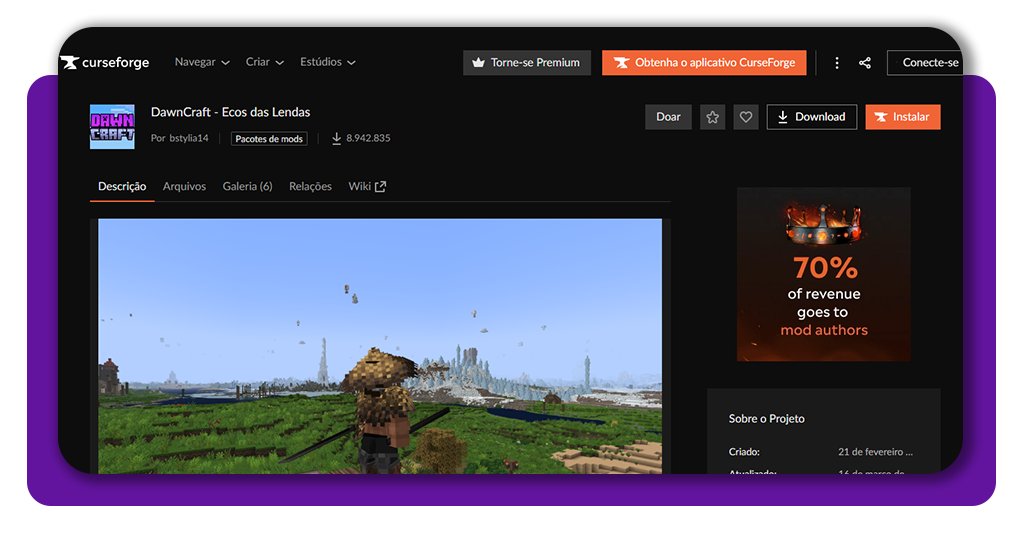Click the 8.942.835 download count
The image size is (1024, 536).
[x=361, y=138]
